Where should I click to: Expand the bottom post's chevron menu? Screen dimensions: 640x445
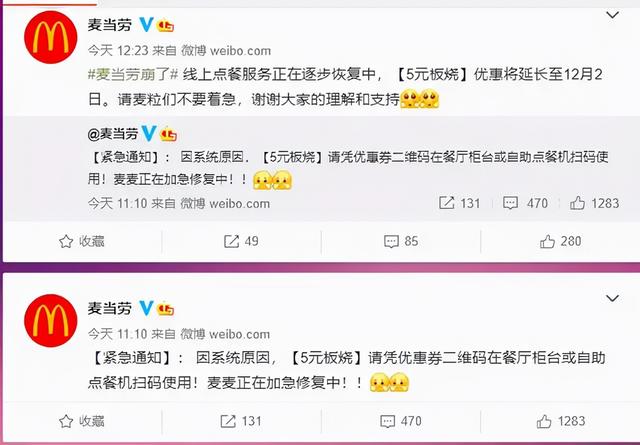click(x=612, y=298)
